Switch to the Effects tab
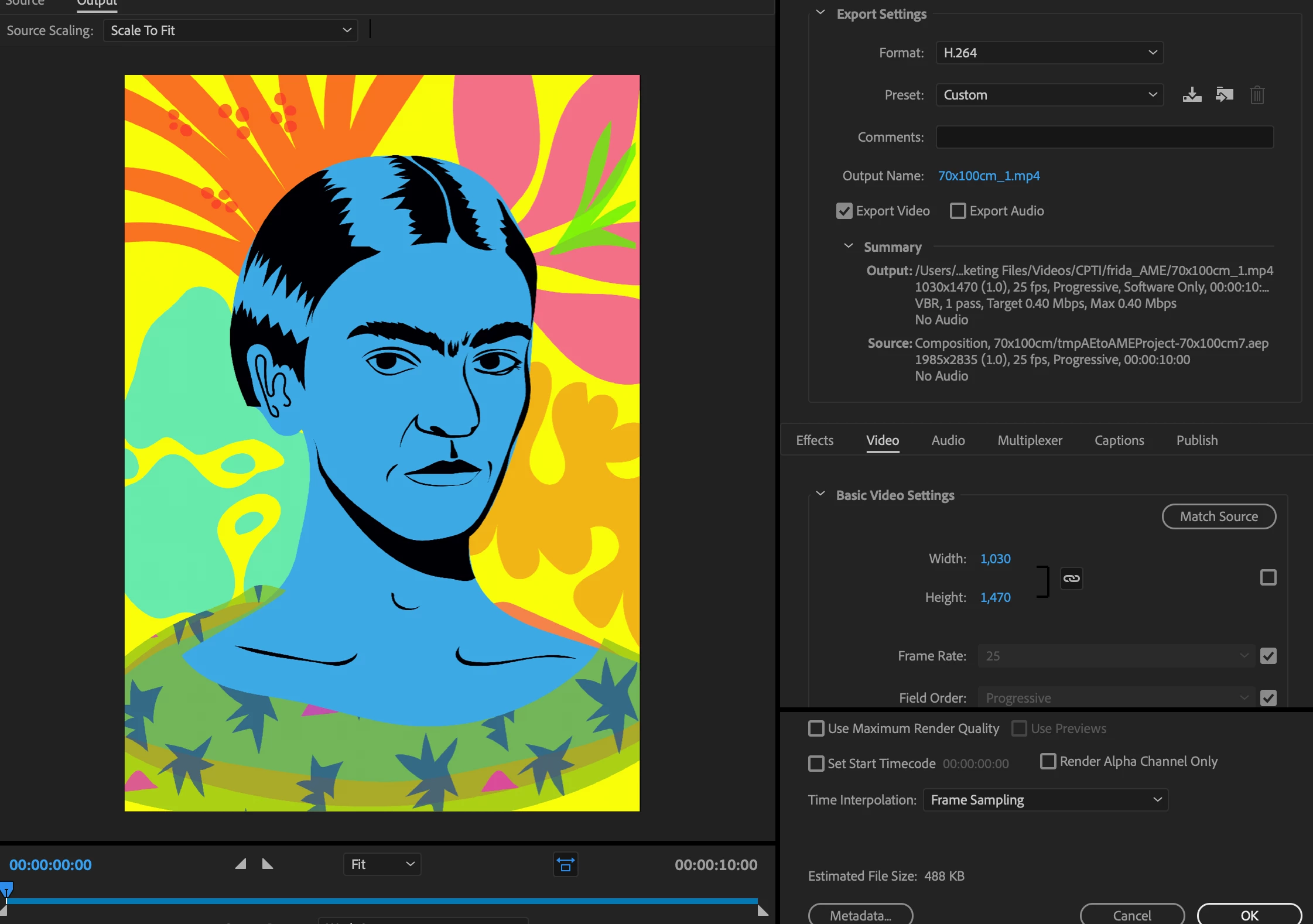Screen dimensions: 1313x924 [x=814, y=440]
